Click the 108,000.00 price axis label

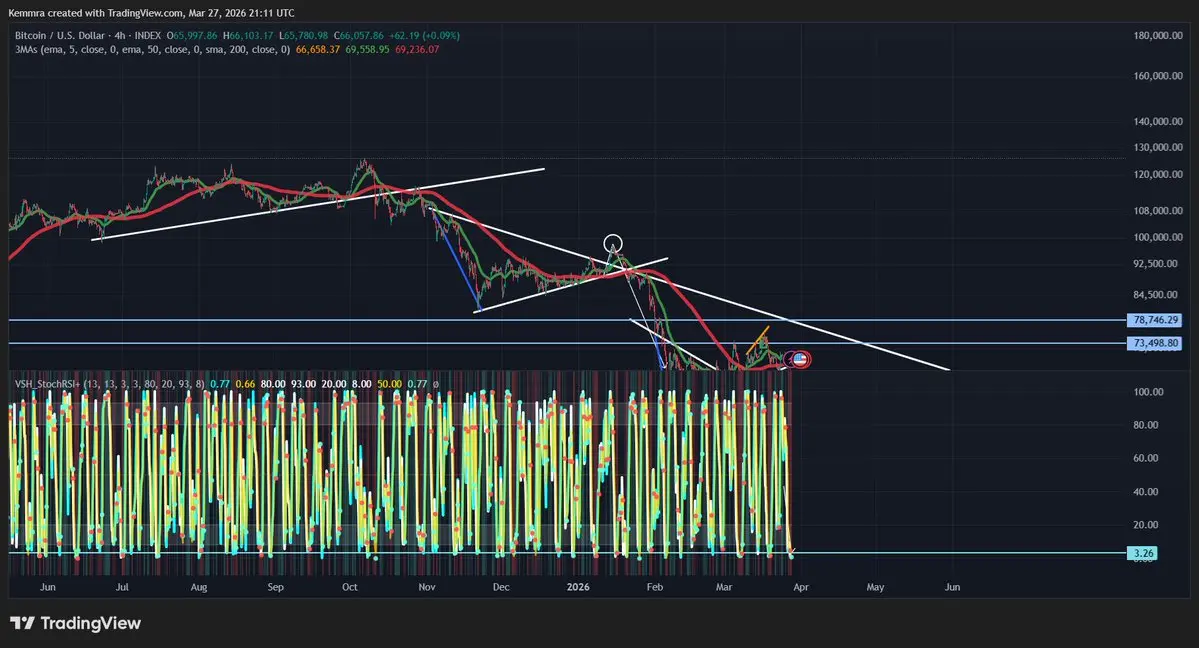coord(1158,210)
